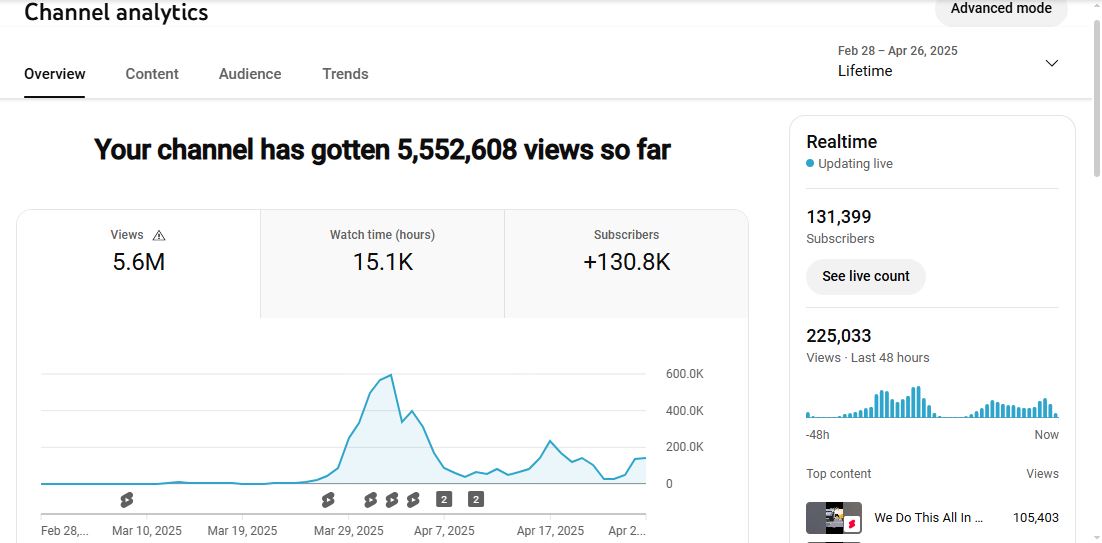
Task: Switch to the Content tab
Action: coord(152,74)
